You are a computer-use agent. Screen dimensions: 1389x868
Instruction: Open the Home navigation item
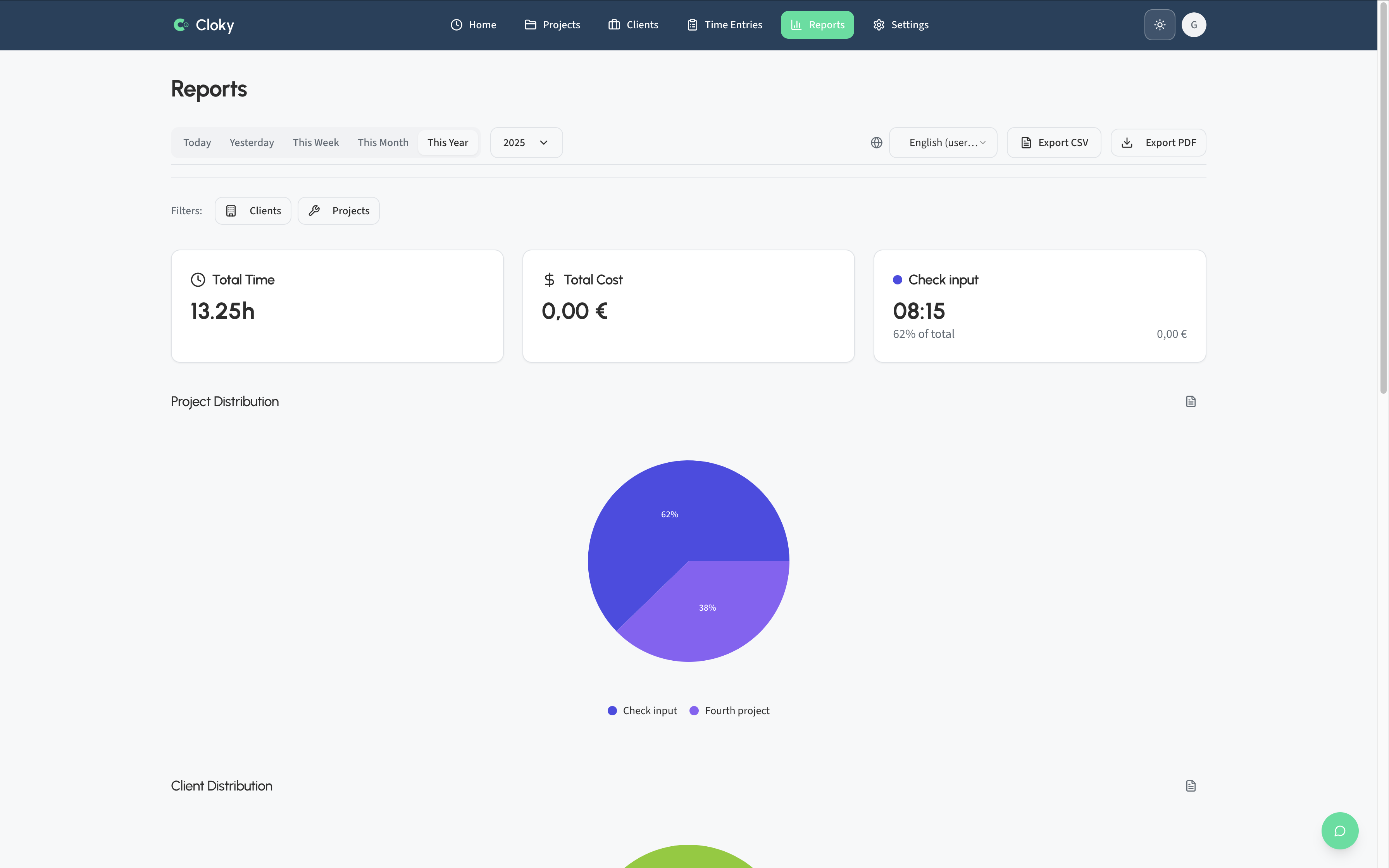tap(474, 25)
